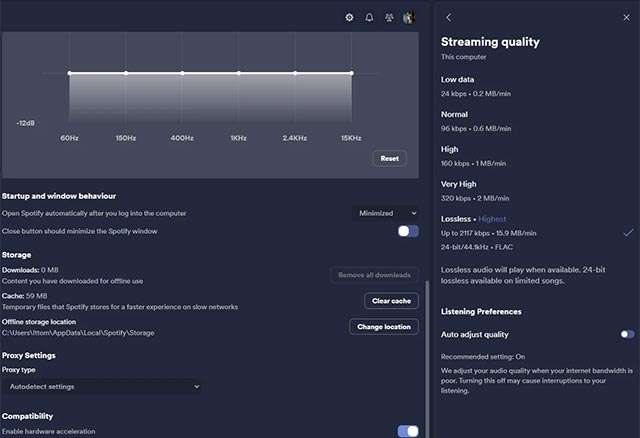Open settings via the gear icon

[349, 18]
